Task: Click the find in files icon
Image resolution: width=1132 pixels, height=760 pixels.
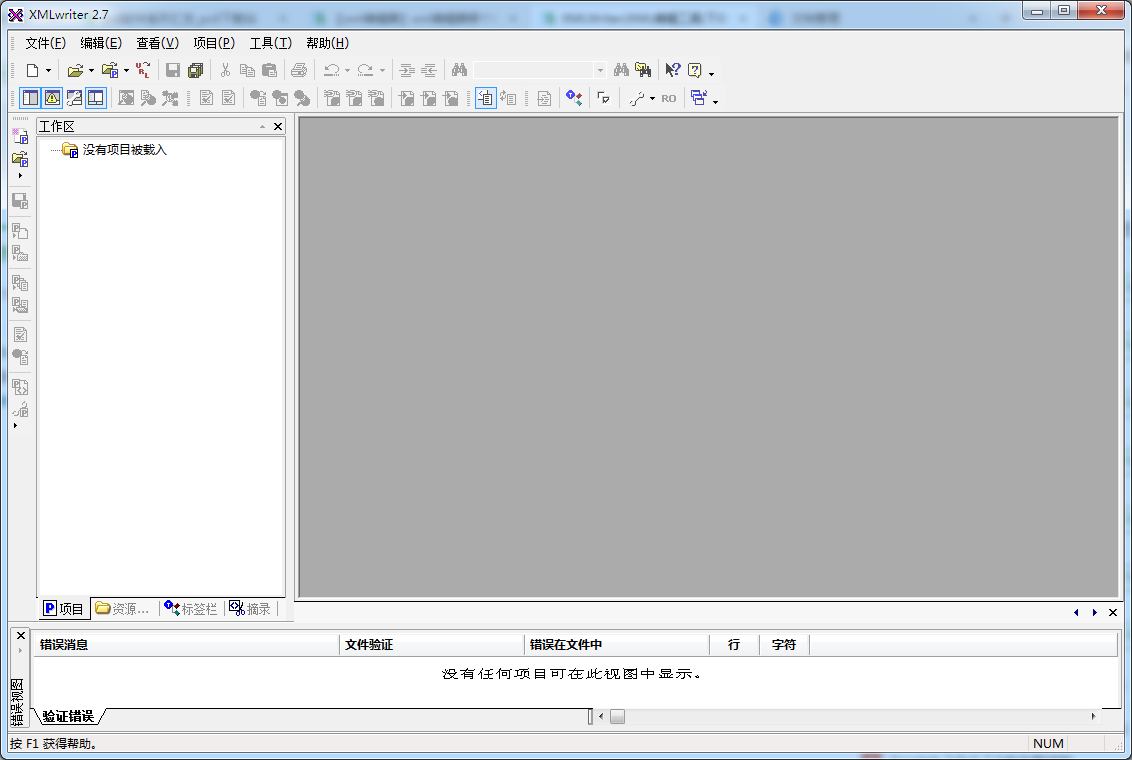Action: pos(643,70)
